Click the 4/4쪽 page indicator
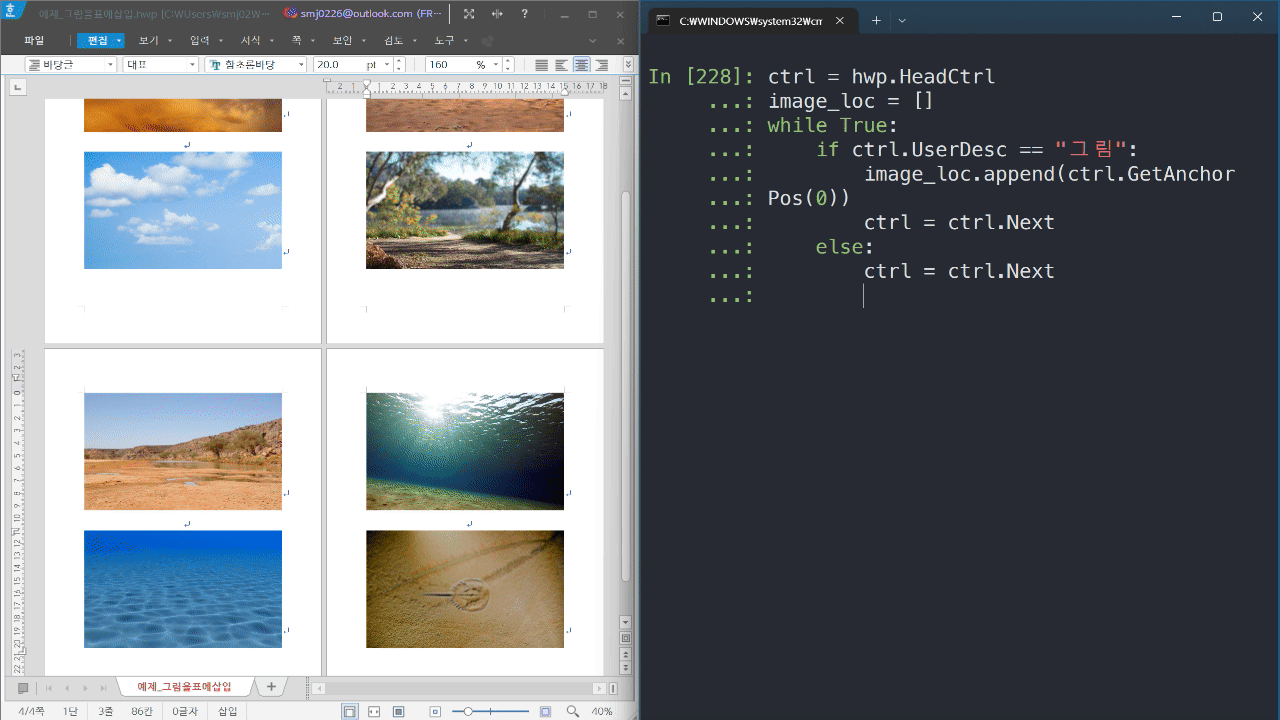Screen dimensions: 1280x720 point(32,712)
